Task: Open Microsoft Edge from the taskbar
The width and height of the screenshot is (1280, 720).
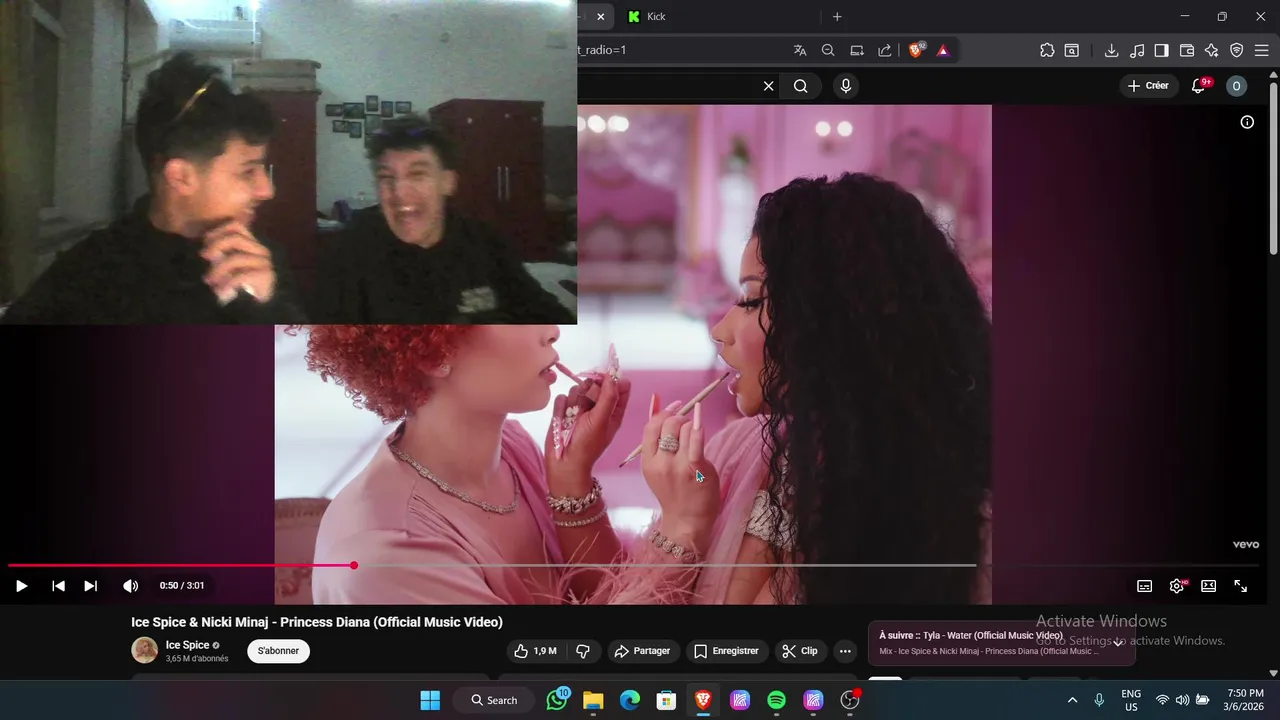Action: point(630,700)
